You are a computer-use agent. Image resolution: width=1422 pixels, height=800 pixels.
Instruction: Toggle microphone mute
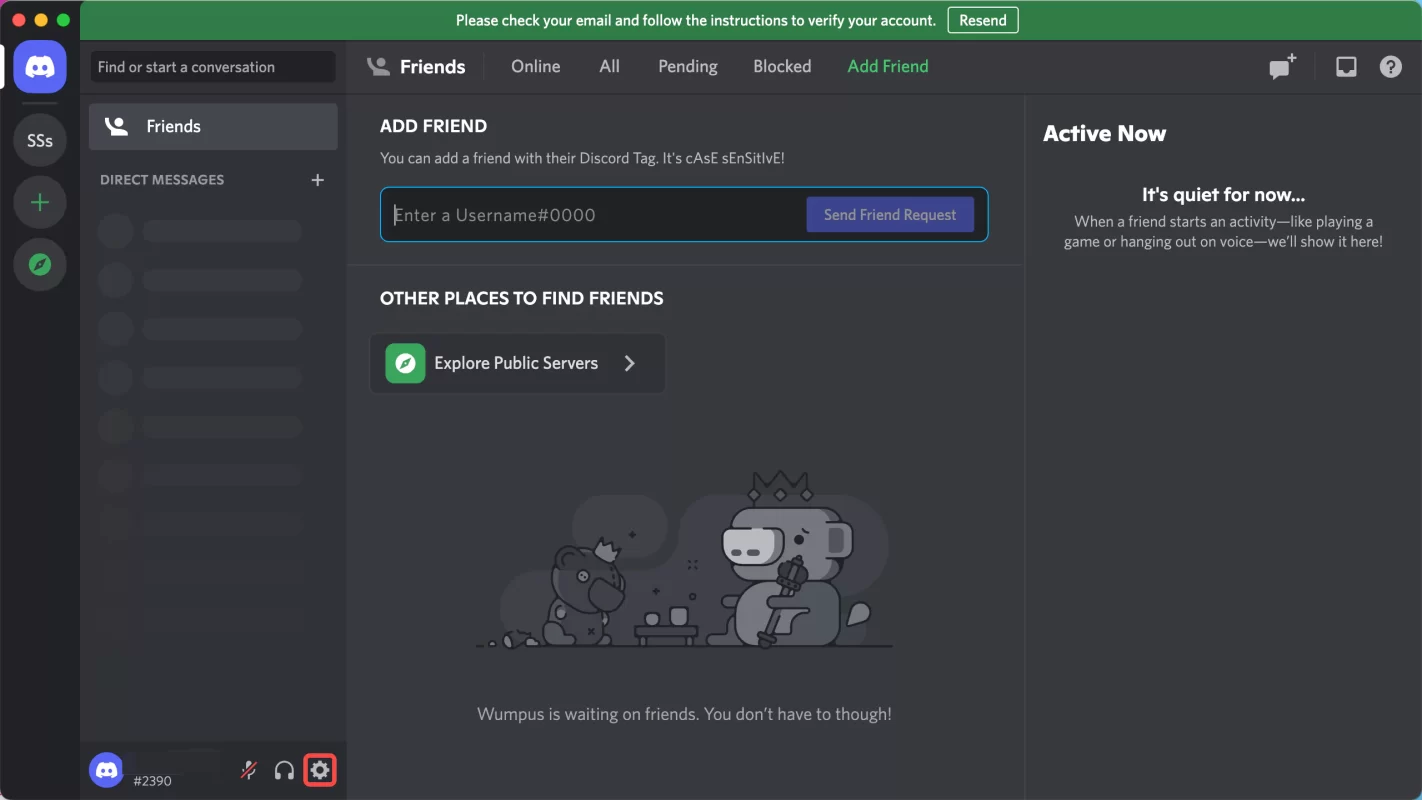pos(249,770)
